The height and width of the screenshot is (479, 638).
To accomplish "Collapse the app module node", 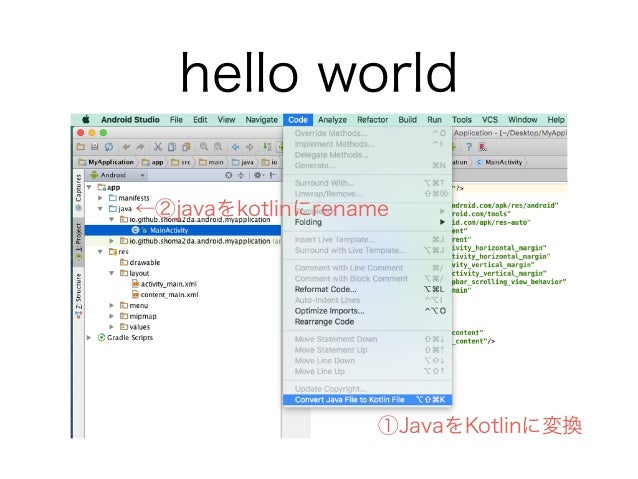I will [89, 188].
